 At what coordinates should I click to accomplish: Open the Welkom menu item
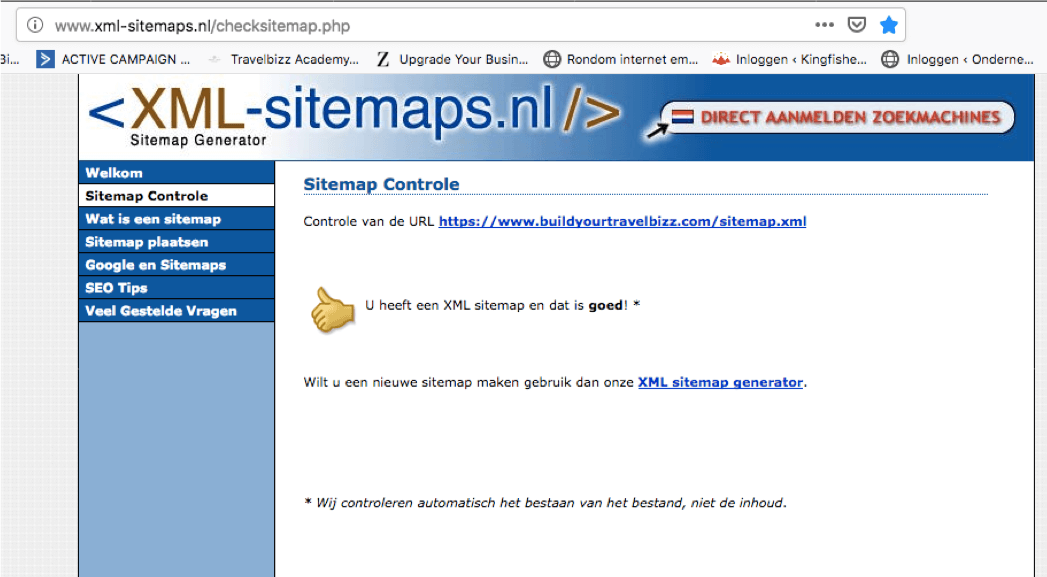click(x=176, y=172)
